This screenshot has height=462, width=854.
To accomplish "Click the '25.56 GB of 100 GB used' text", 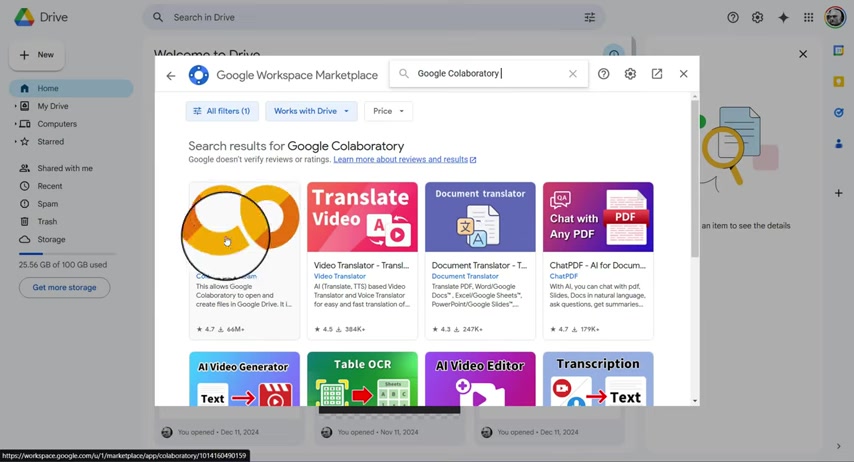I will pyautogui.click(x=63, y=265).
